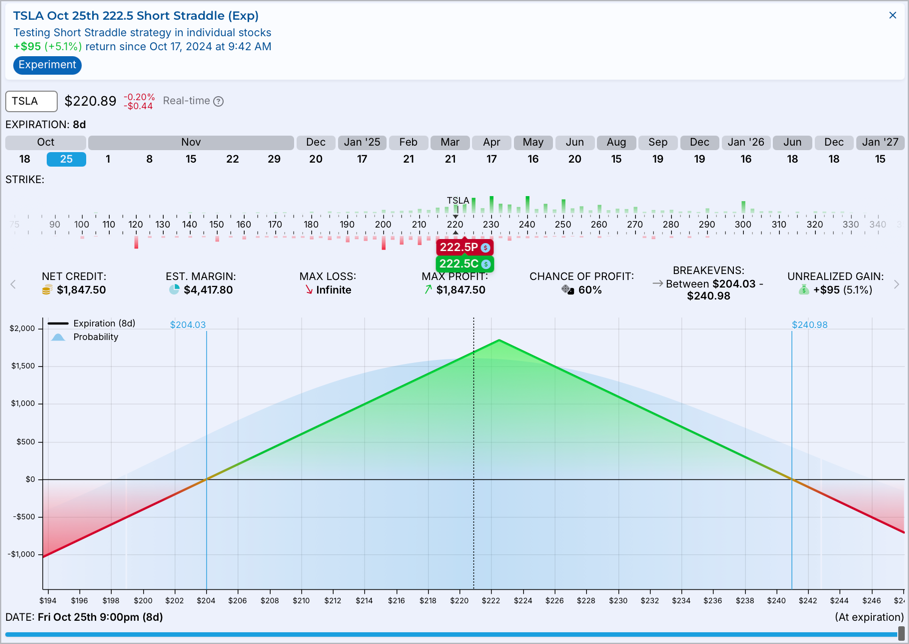Viewport: 909px width, 644px height.
Task: Click the Aug month header
Action: pos(616,143)
